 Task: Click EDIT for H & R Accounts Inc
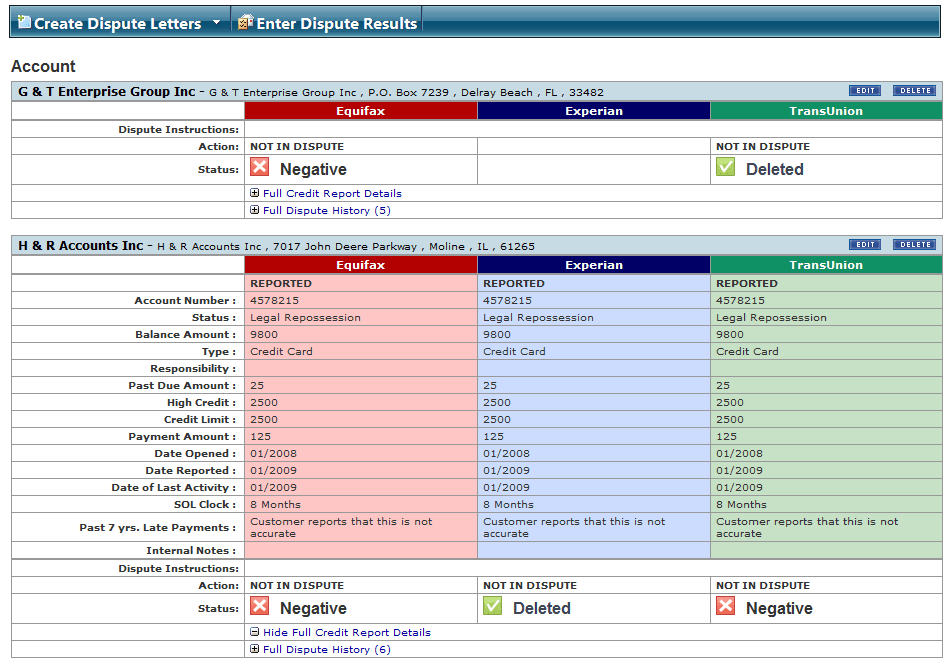[864, 244]
